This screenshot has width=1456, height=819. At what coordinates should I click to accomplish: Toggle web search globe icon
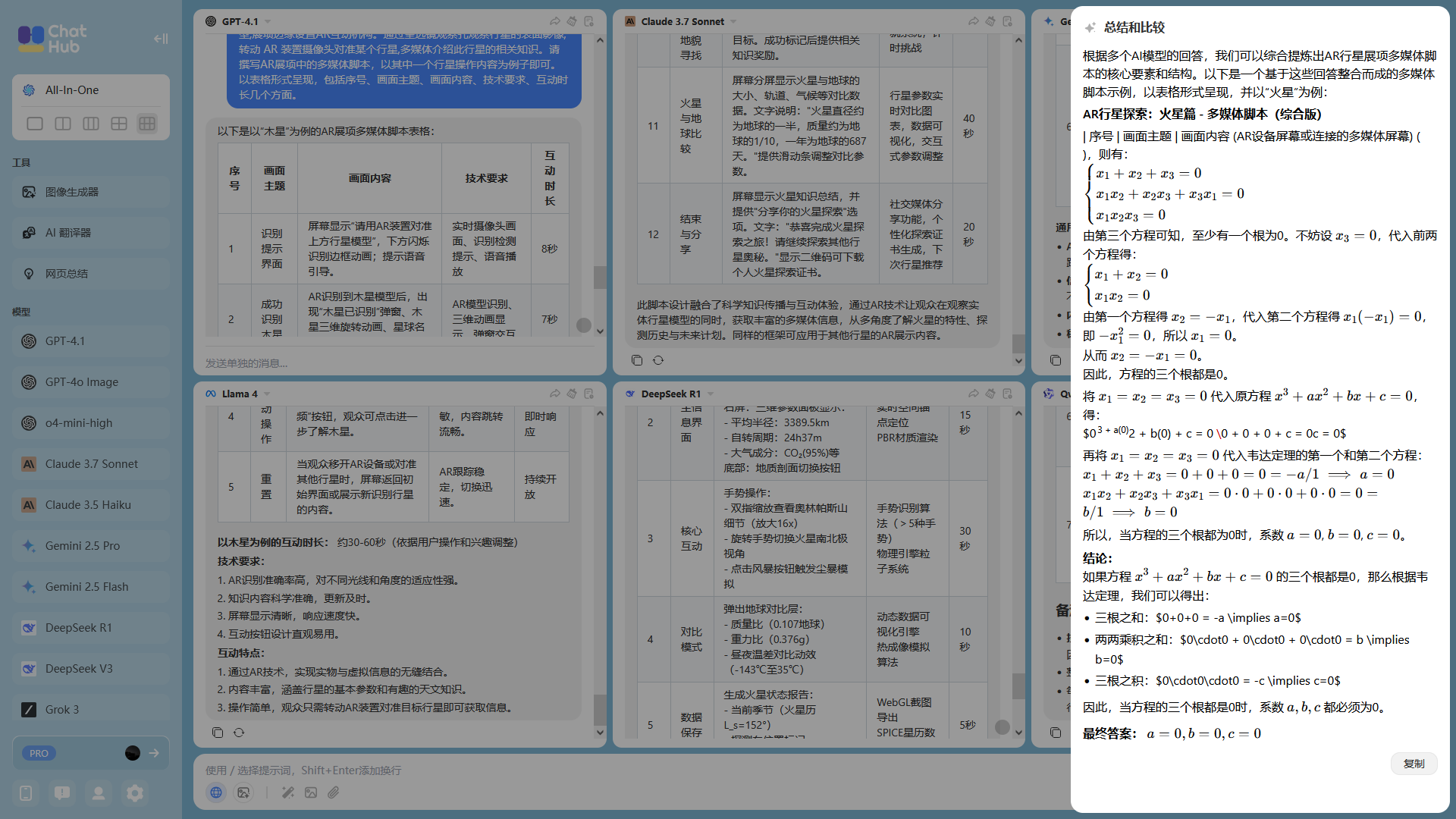pos(216,792)
